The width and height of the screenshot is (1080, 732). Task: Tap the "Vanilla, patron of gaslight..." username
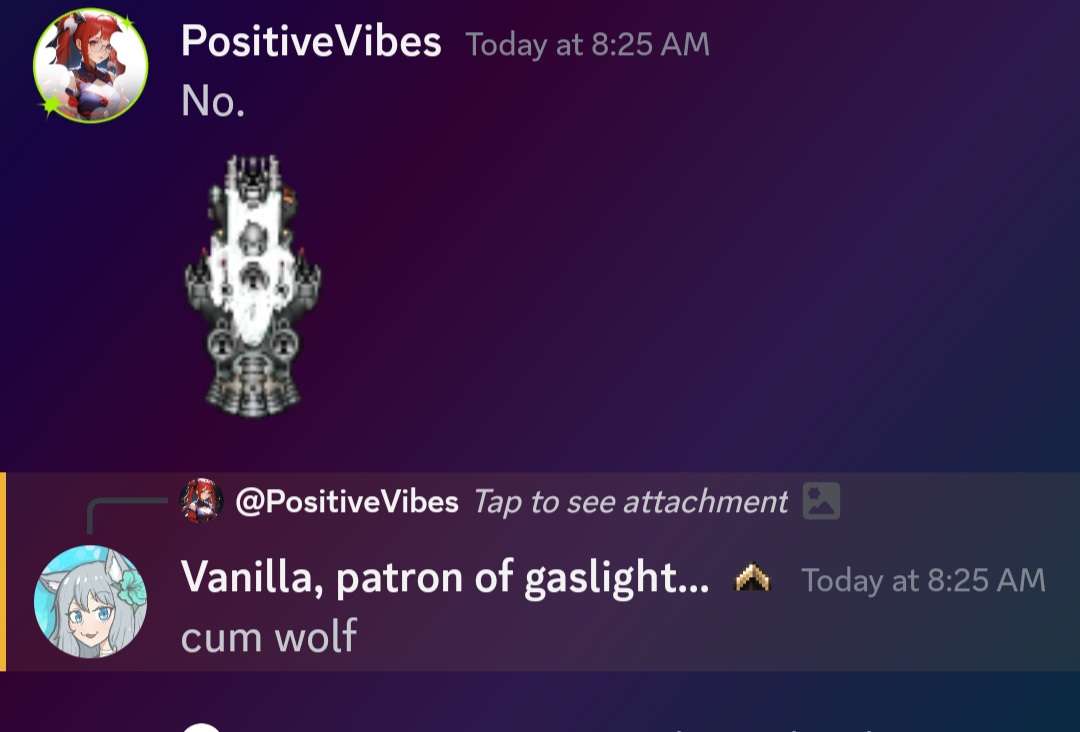click(445, 578)
